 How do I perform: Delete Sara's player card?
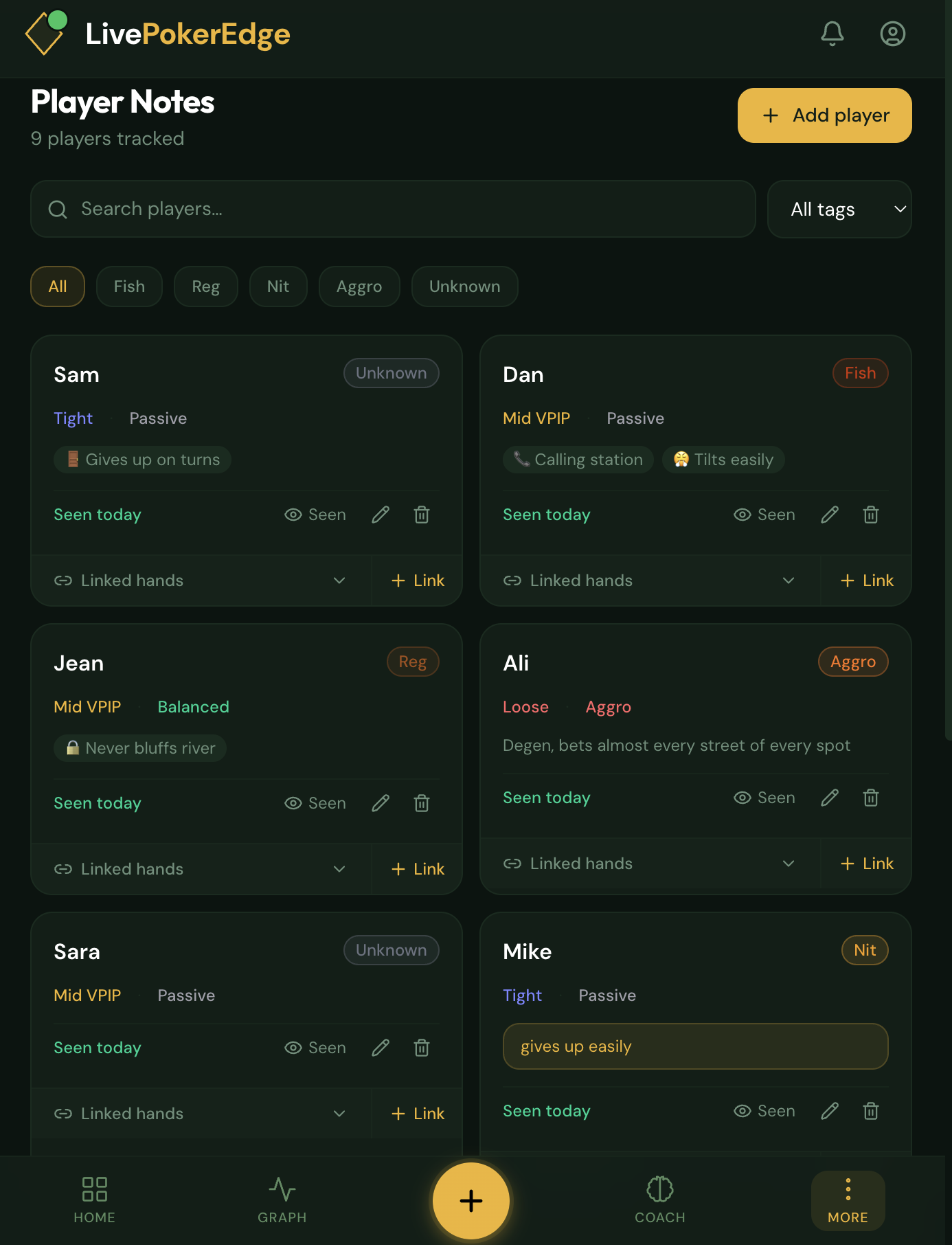tap(422, 1048)
